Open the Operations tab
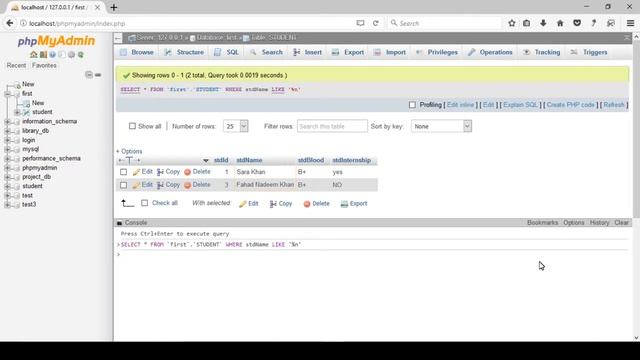 (490, 52)
